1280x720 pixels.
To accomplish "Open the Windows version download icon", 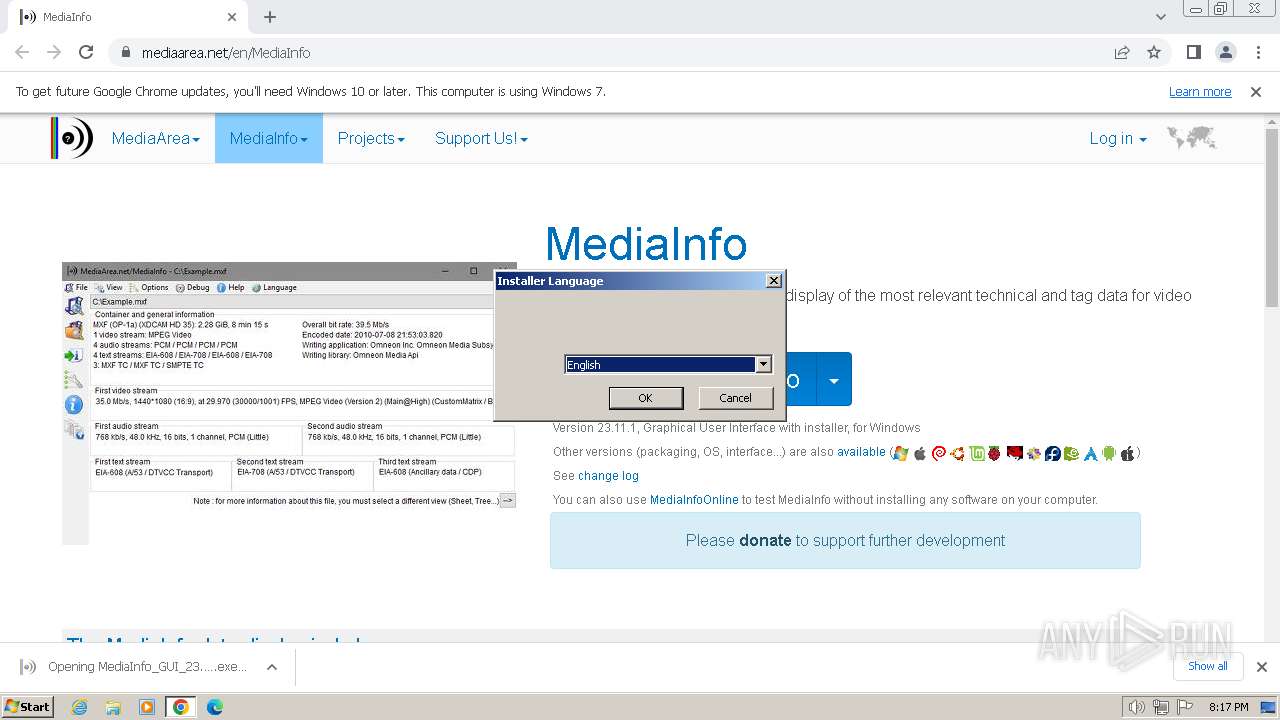I will 900,453.
